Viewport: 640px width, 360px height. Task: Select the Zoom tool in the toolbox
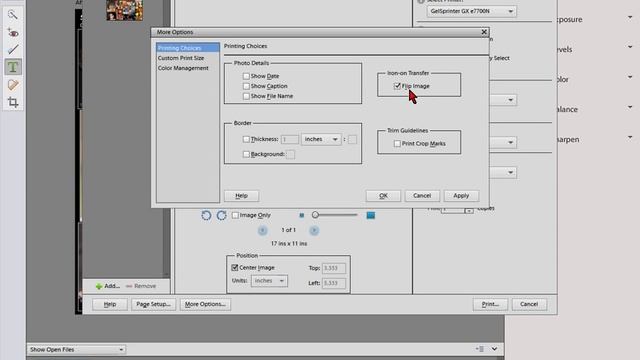point(13,15)
